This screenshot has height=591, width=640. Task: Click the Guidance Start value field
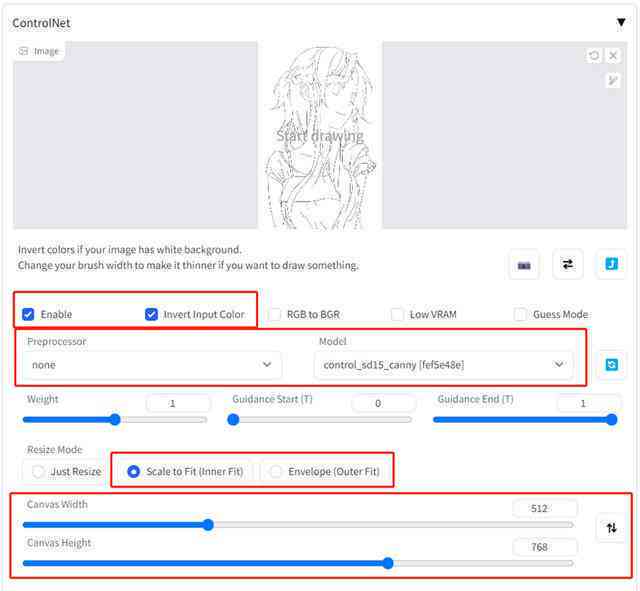click(x=383, y=403)
